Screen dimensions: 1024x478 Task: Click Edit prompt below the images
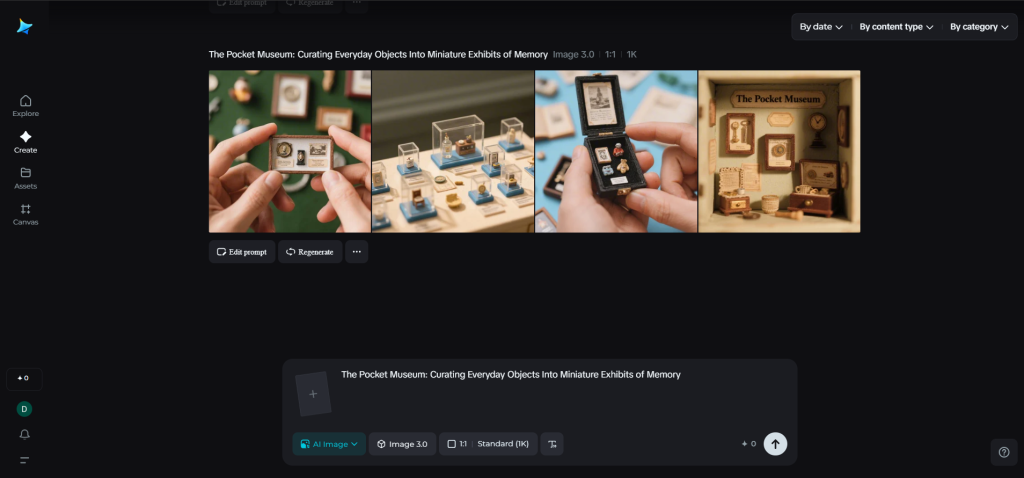242,252
